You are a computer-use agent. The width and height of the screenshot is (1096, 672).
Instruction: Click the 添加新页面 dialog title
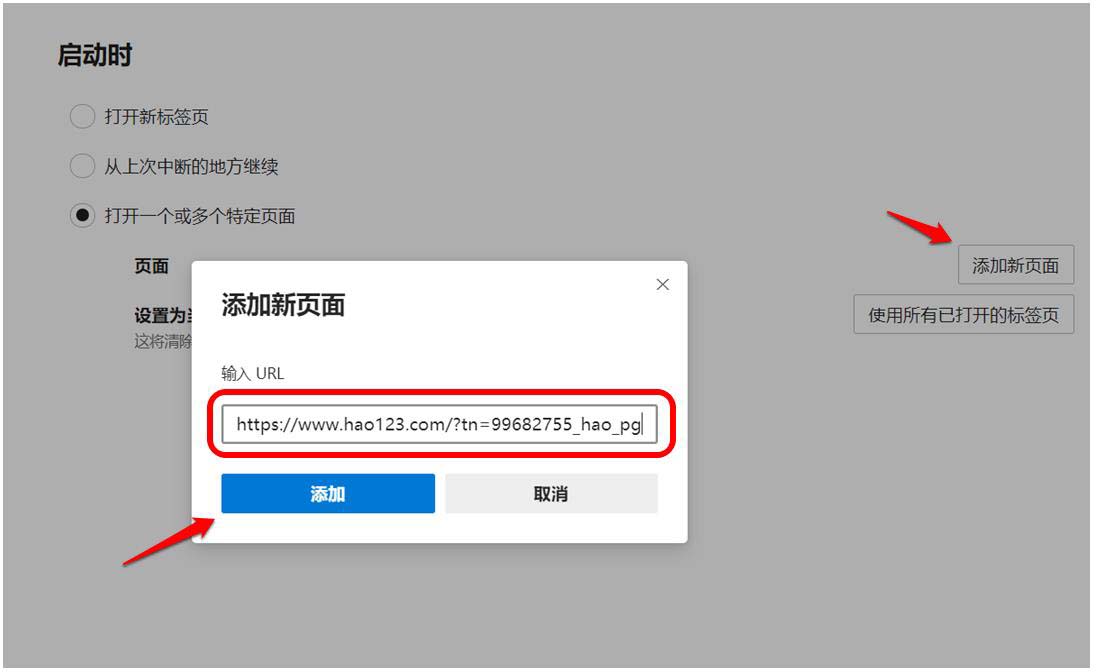tap(283, 305)
